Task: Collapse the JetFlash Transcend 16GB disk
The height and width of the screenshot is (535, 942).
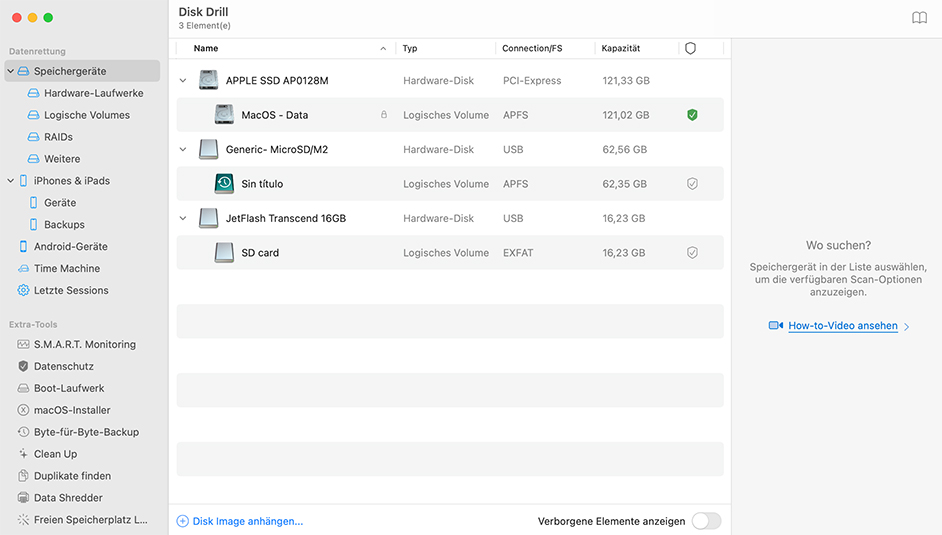Action: (182, 218)
